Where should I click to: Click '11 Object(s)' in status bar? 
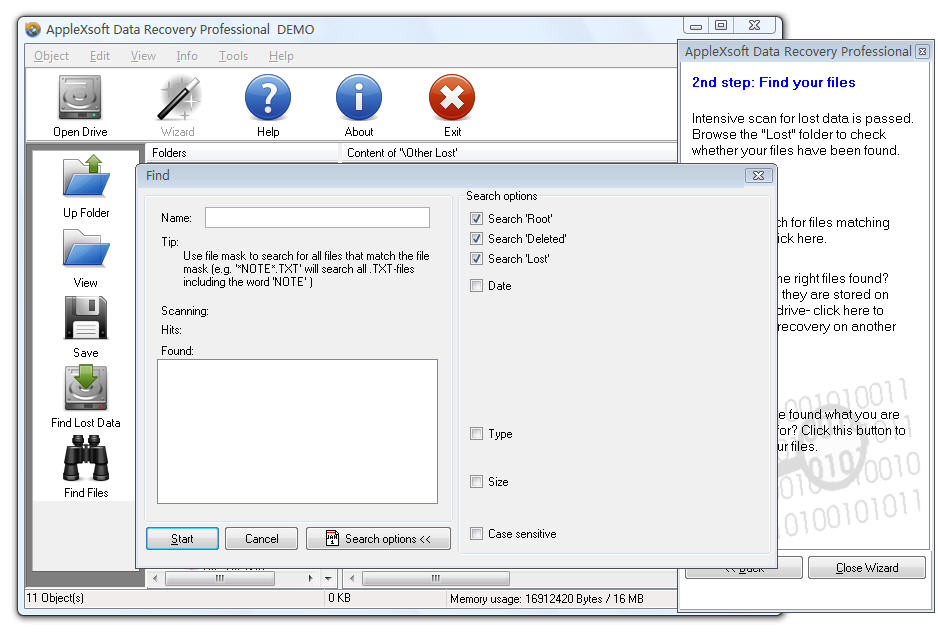55,598
